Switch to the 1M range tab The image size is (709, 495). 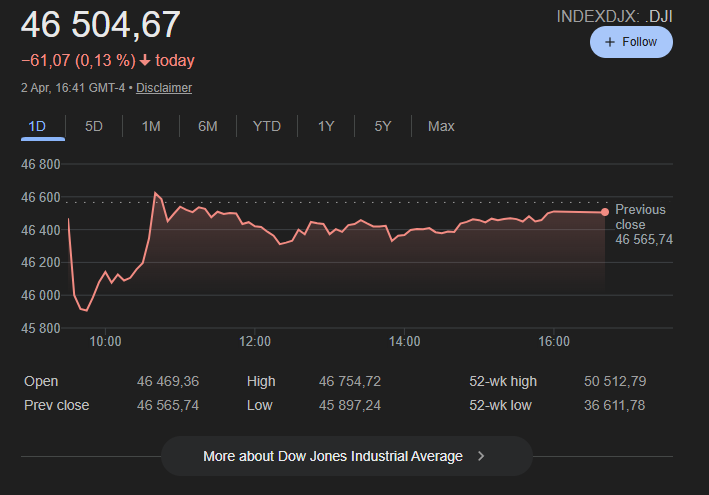[x=151, y=126]
